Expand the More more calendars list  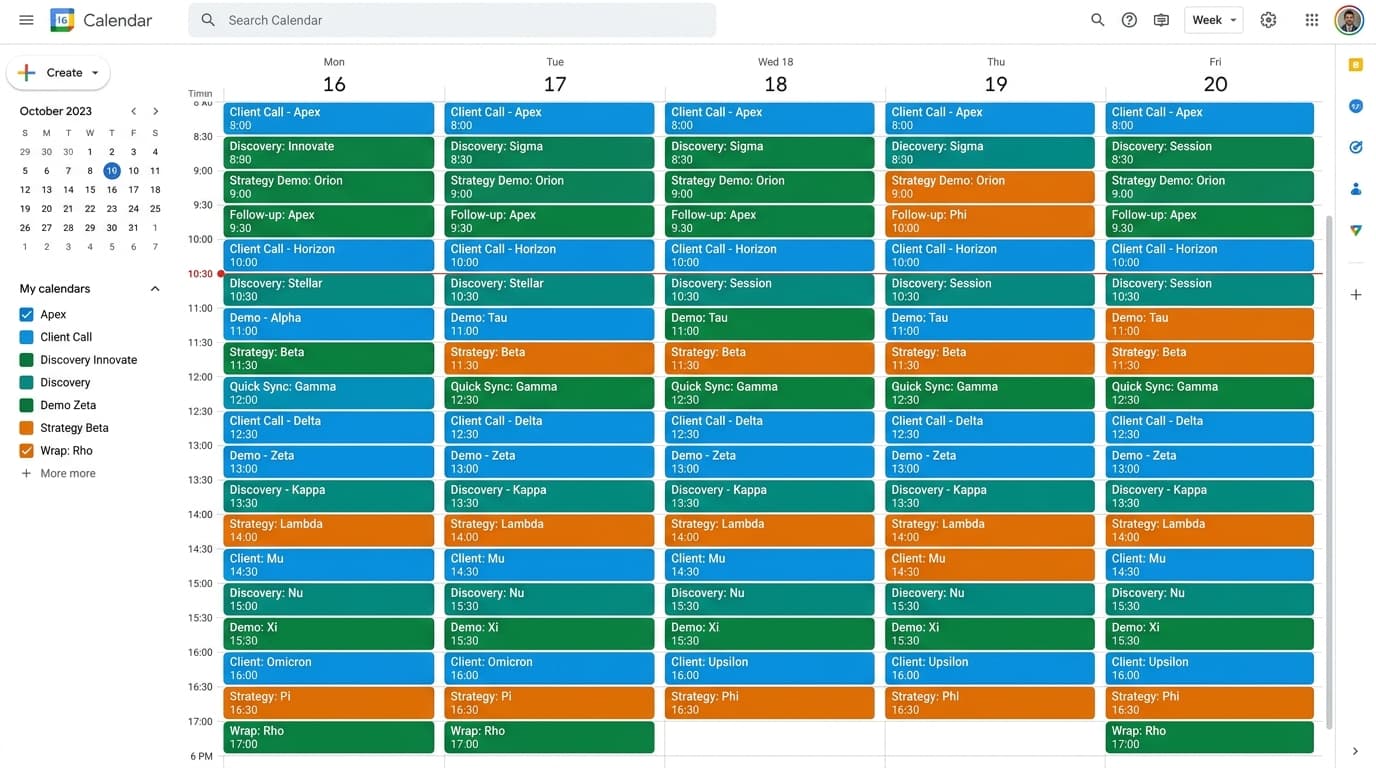click(58, 474)
